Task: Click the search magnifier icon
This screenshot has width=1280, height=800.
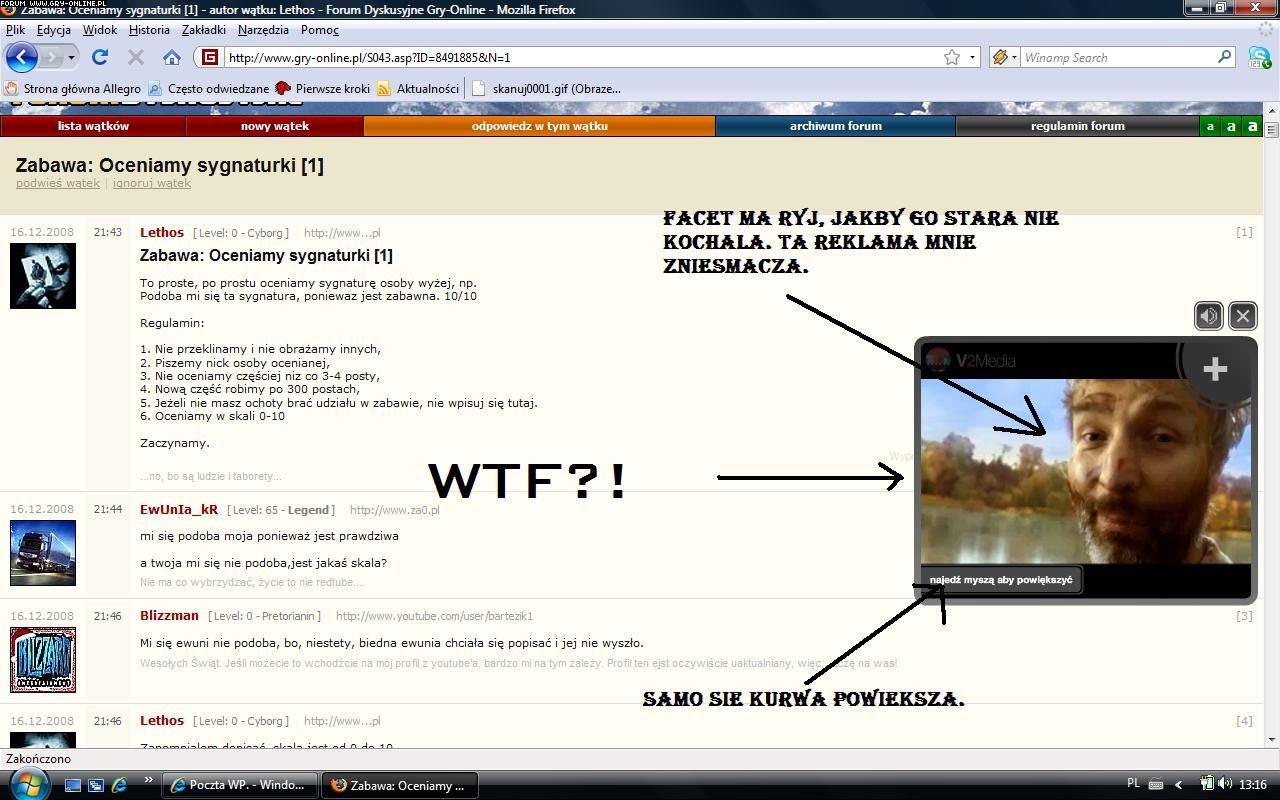Action: 1224,57
